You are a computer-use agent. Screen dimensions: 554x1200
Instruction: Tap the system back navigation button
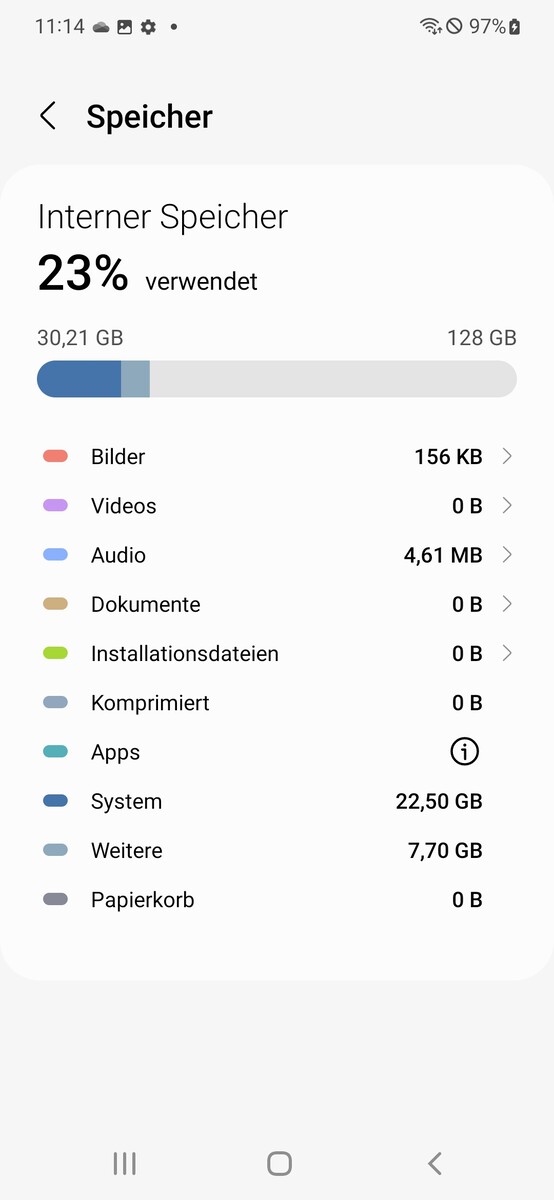pos(434,1163)
